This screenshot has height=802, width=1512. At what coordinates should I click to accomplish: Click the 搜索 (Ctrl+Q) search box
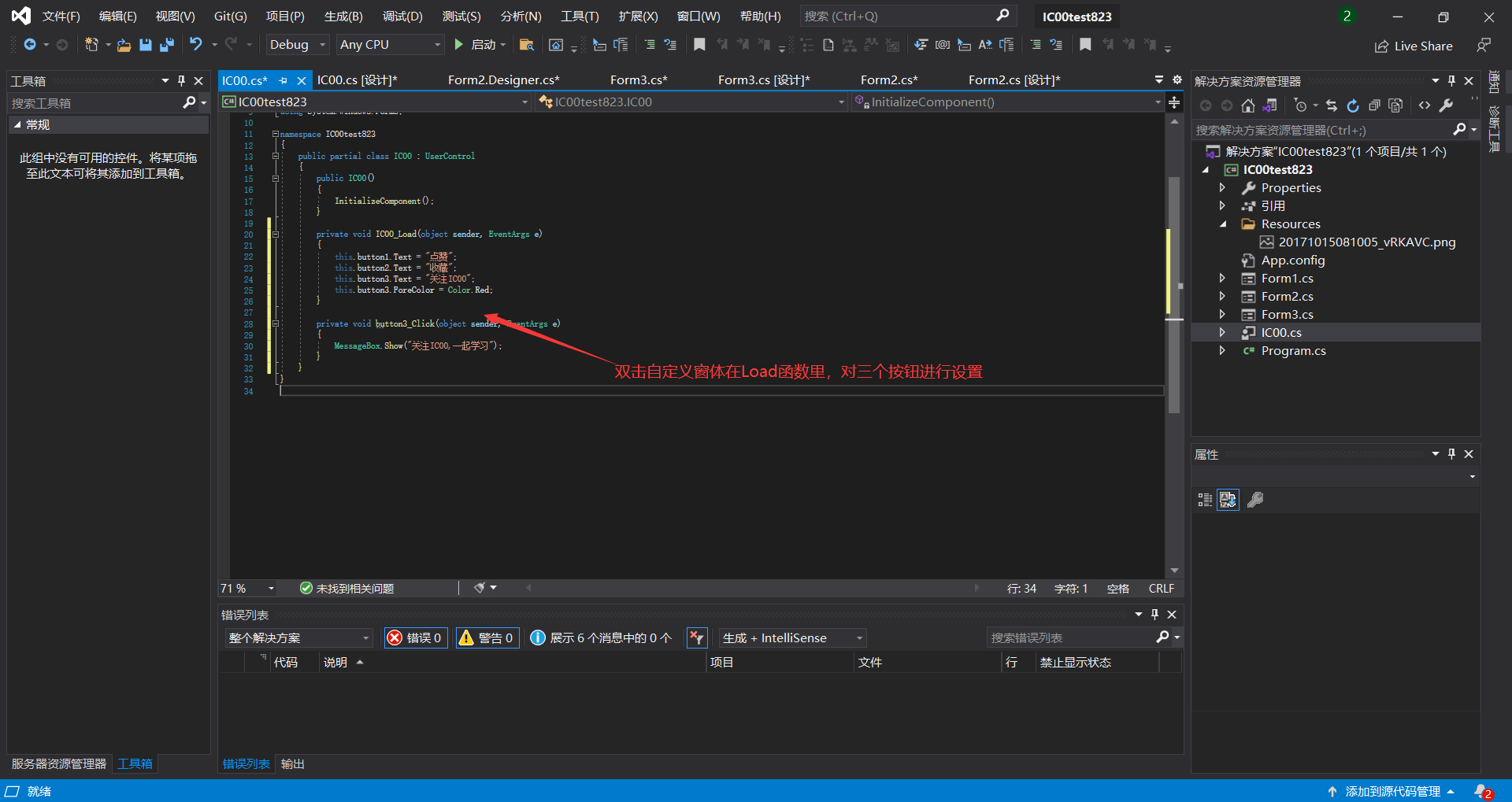pos(907,16)
